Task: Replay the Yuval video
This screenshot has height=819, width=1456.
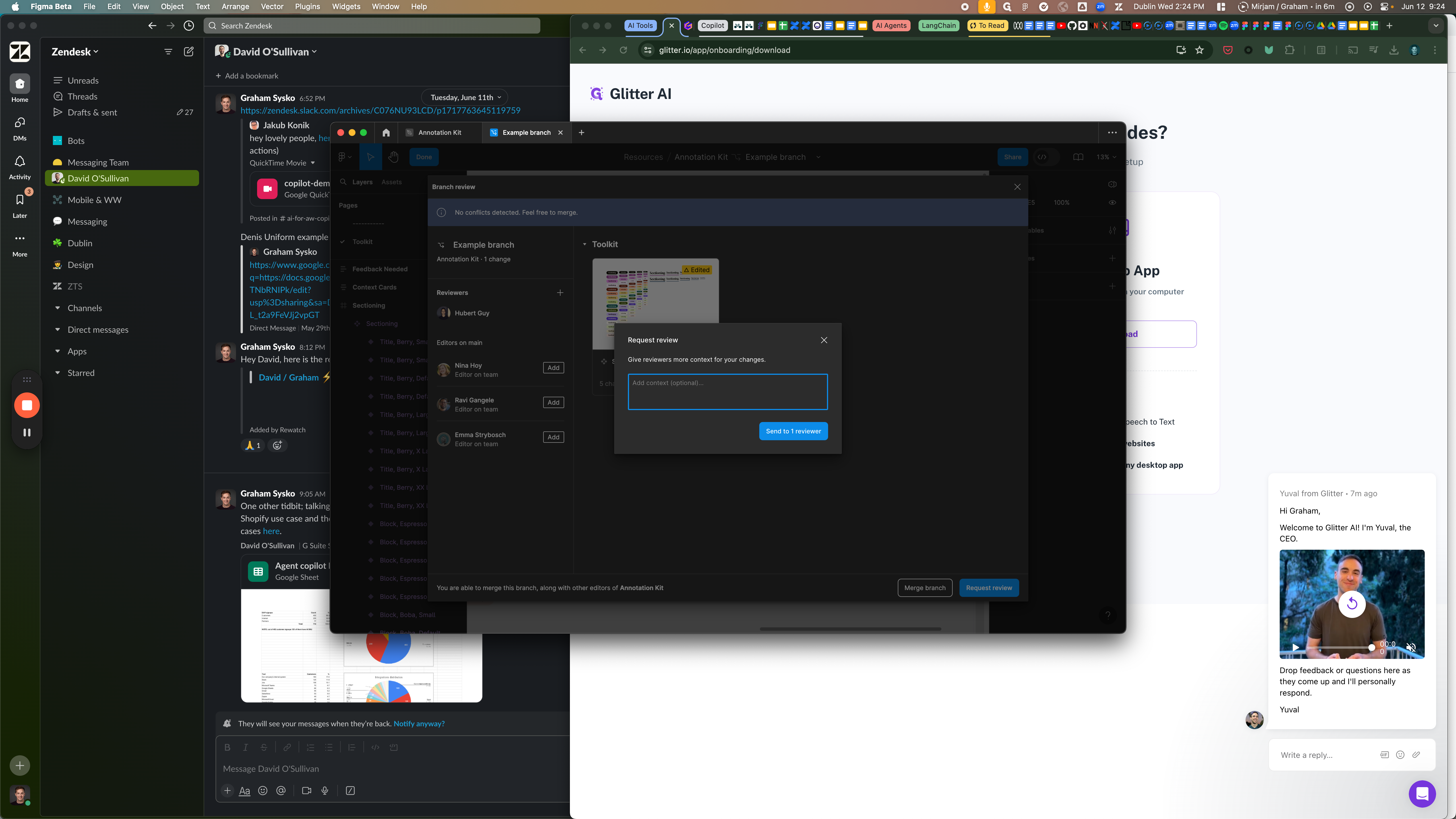Action: [x=1351, y=604]
